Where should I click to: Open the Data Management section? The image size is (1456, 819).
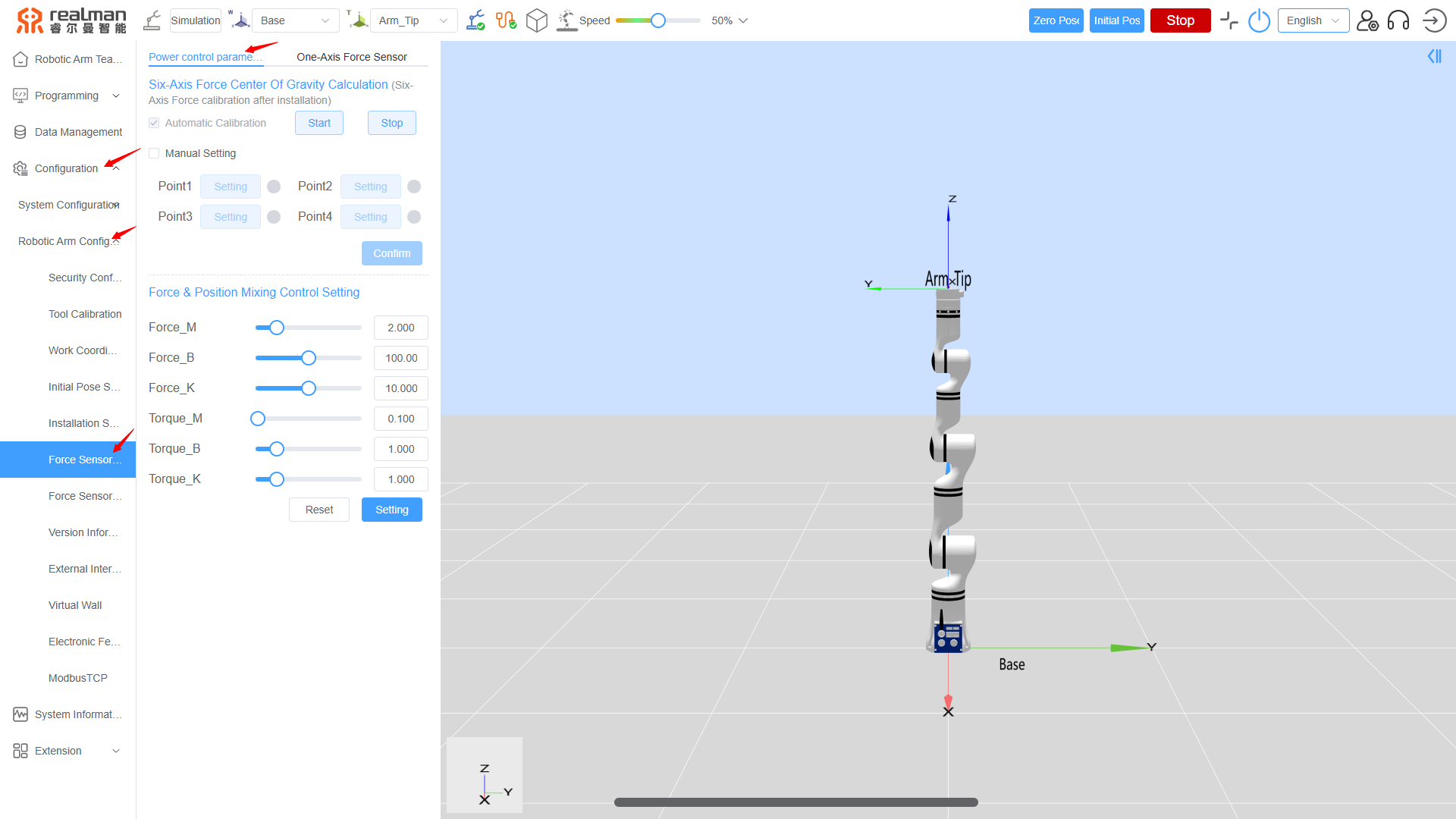[77, 131]
